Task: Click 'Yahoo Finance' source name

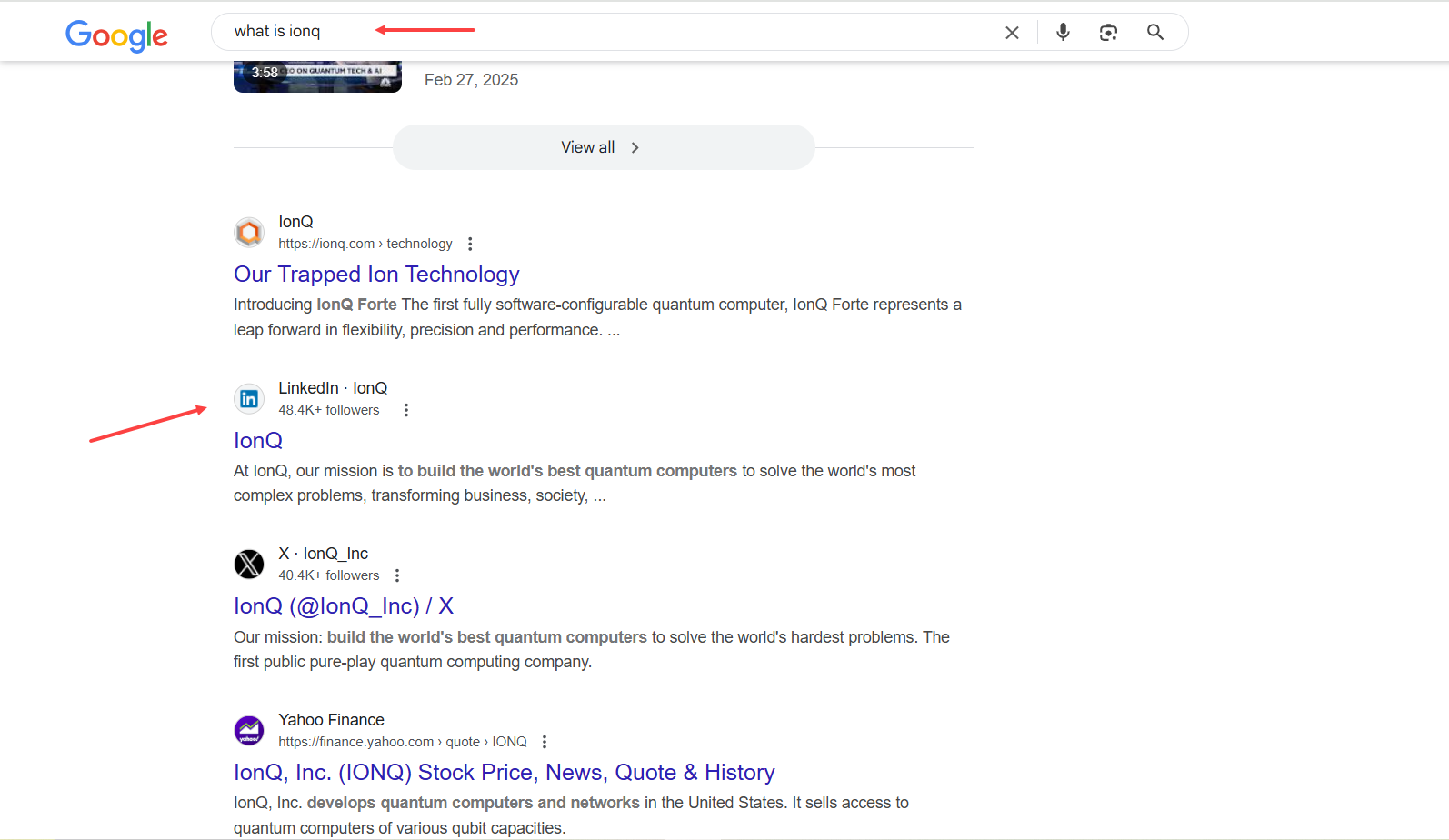Action: coord(331,720)
